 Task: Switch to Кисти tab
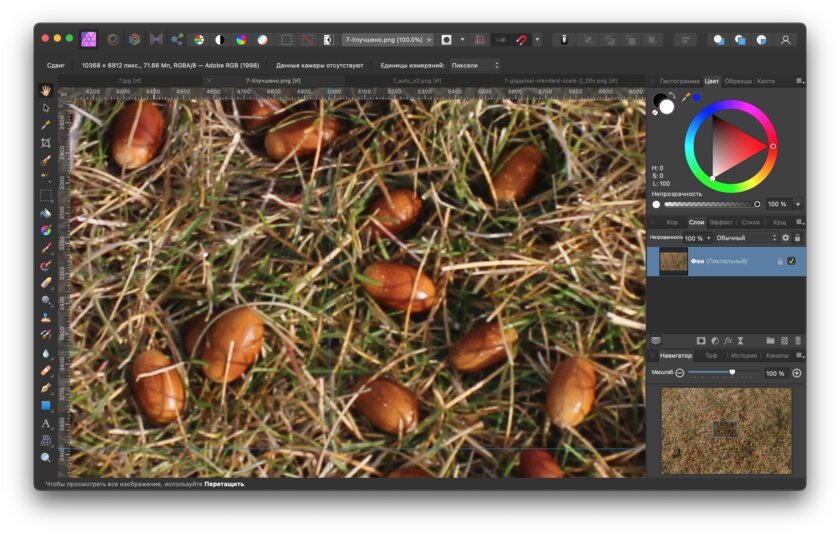click(766, 81)
